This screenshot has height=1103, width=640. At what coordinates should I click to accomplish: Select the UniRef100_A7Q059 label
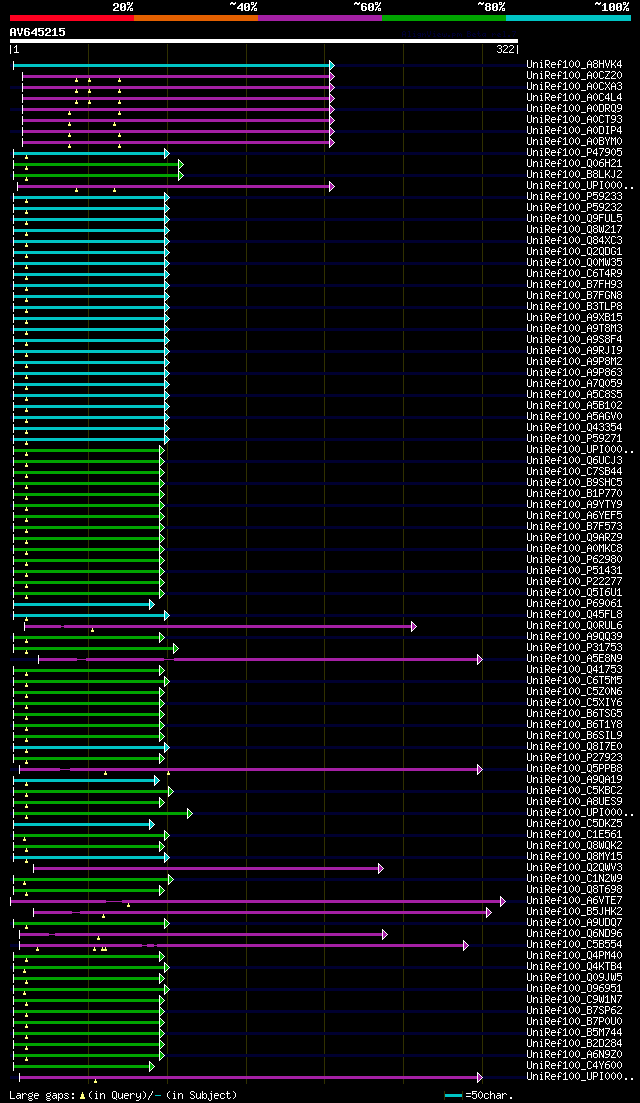tap(574, 384)
